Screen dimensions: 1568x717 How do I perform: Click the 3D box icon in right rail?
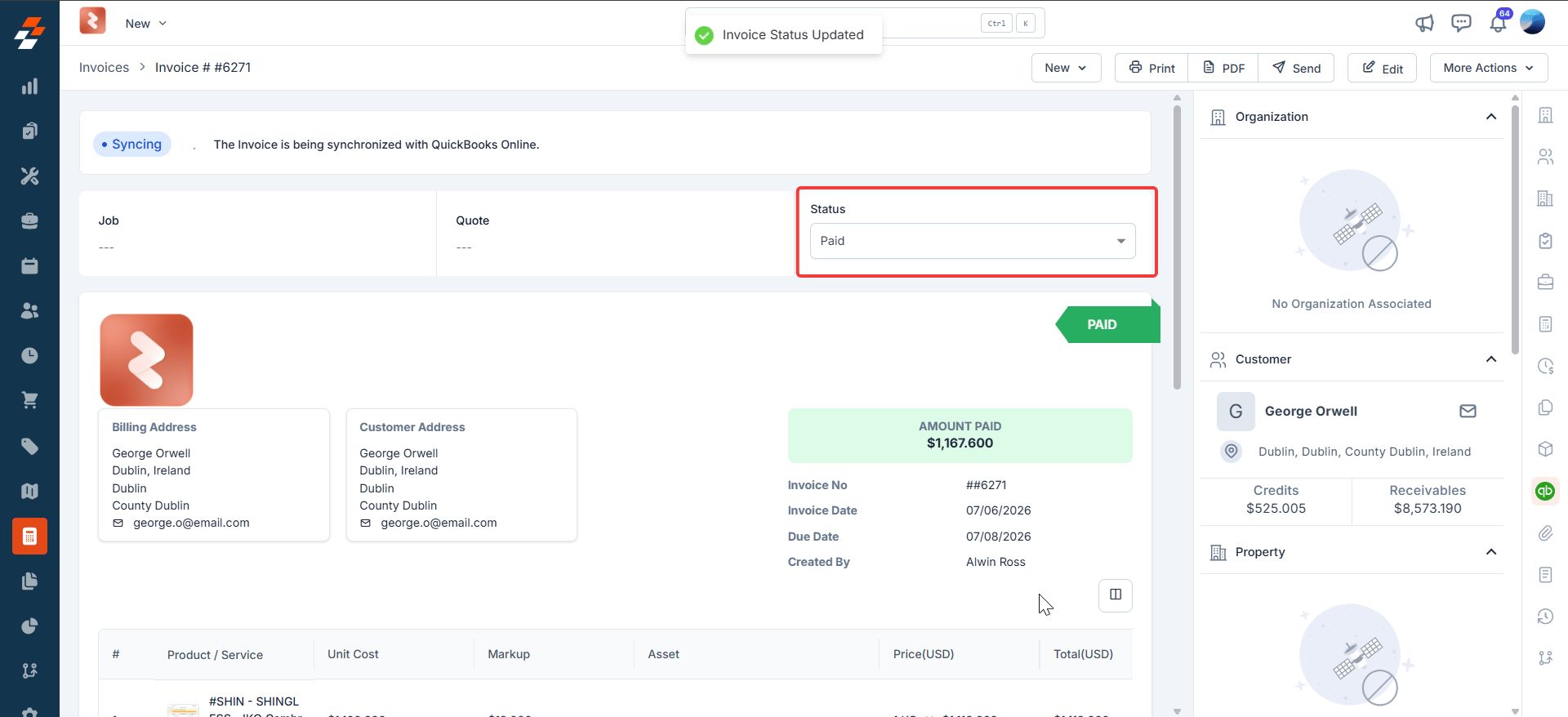(x=1545, y=449)
